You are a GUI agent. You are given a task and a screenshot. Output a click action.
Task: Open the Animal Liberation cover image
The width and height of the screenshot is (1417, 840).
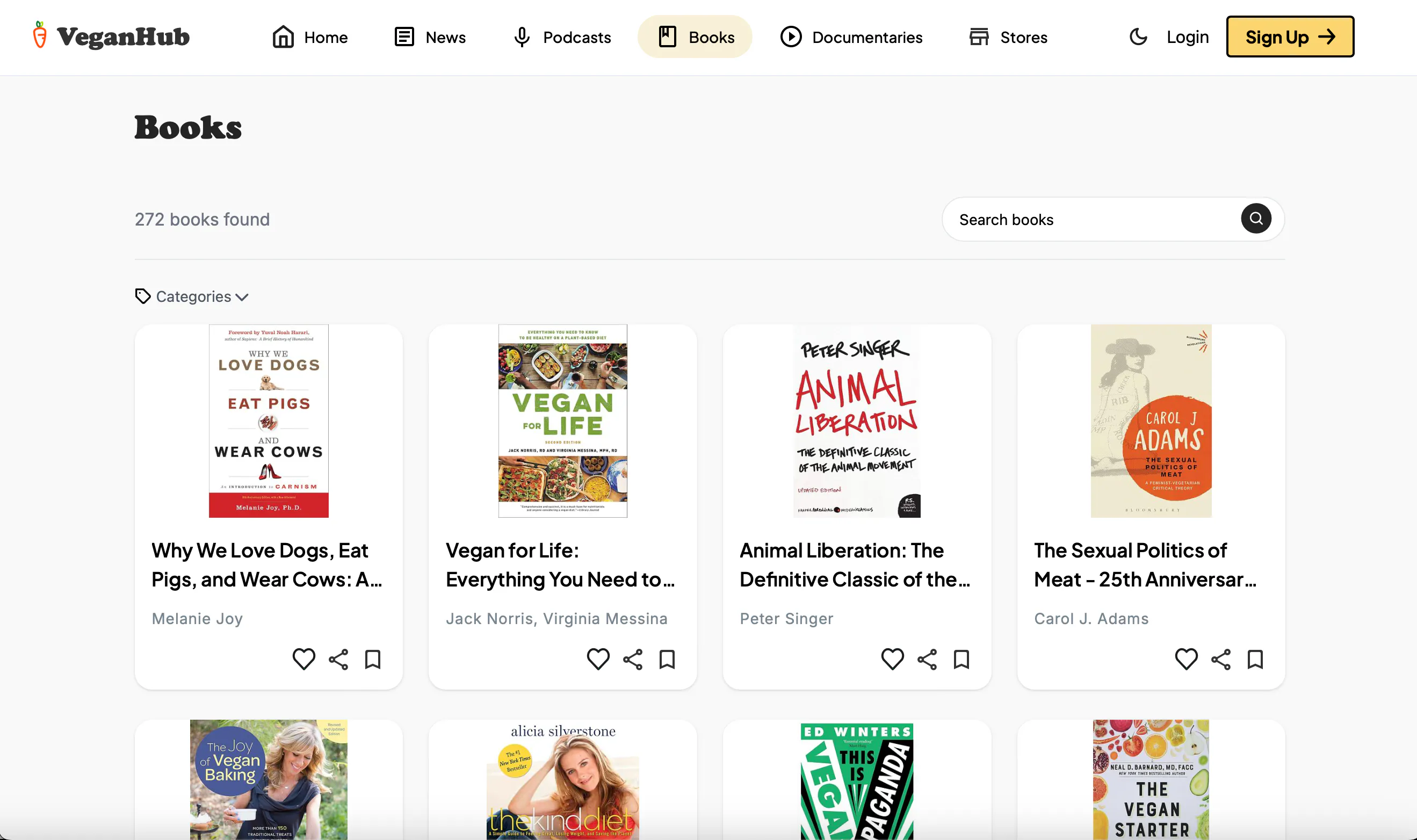[x=857, y=421]
